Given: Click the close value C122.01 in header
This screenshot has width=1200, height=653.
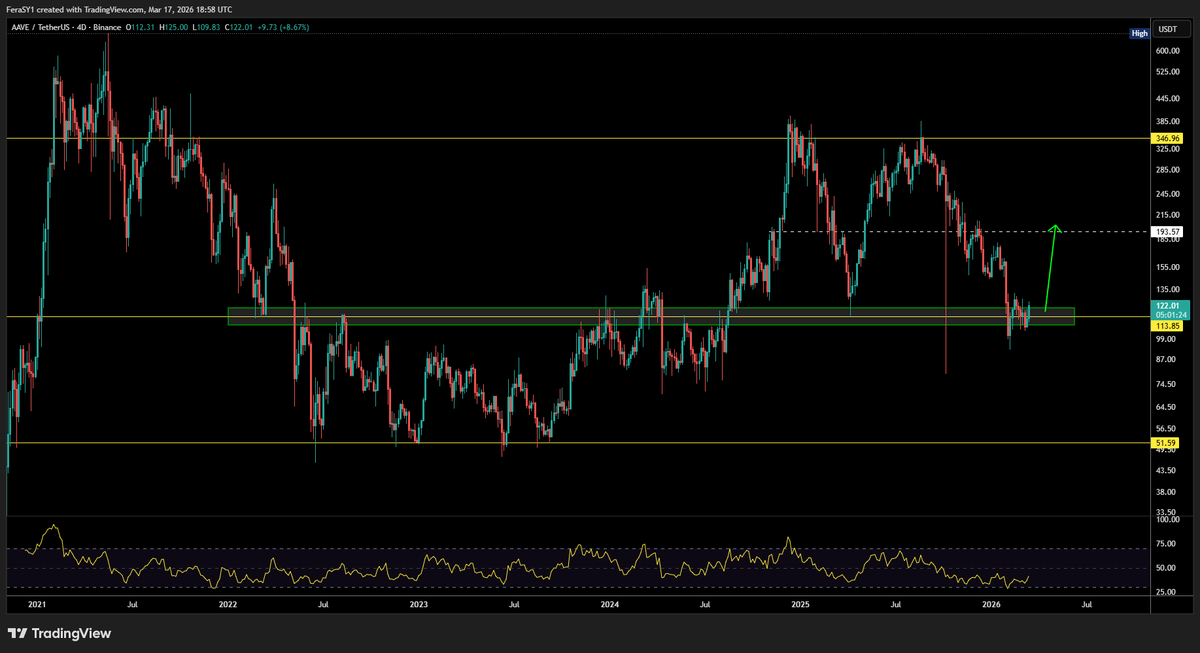Looking at the screenshot, I should pos(240,26).
